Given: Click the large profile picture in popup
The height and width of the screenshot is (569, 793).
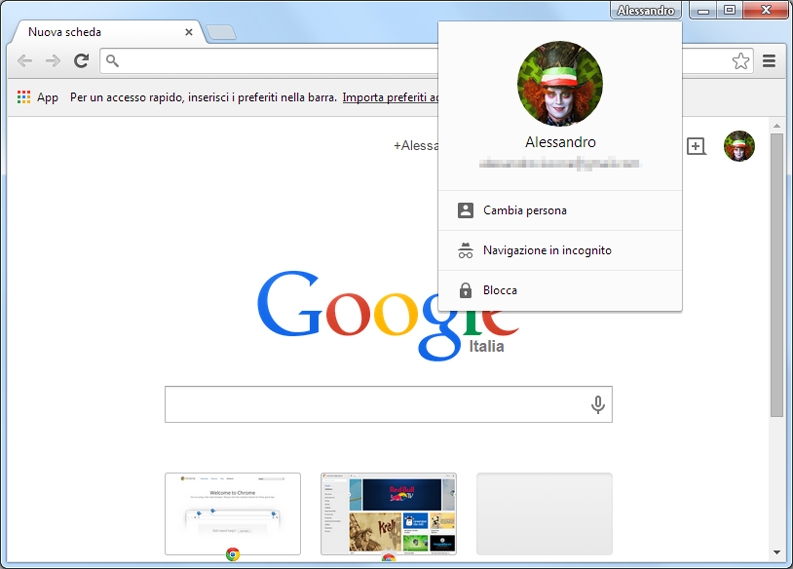Looking at the screenshot, I should pyautogui.click(x=560, y=83).
